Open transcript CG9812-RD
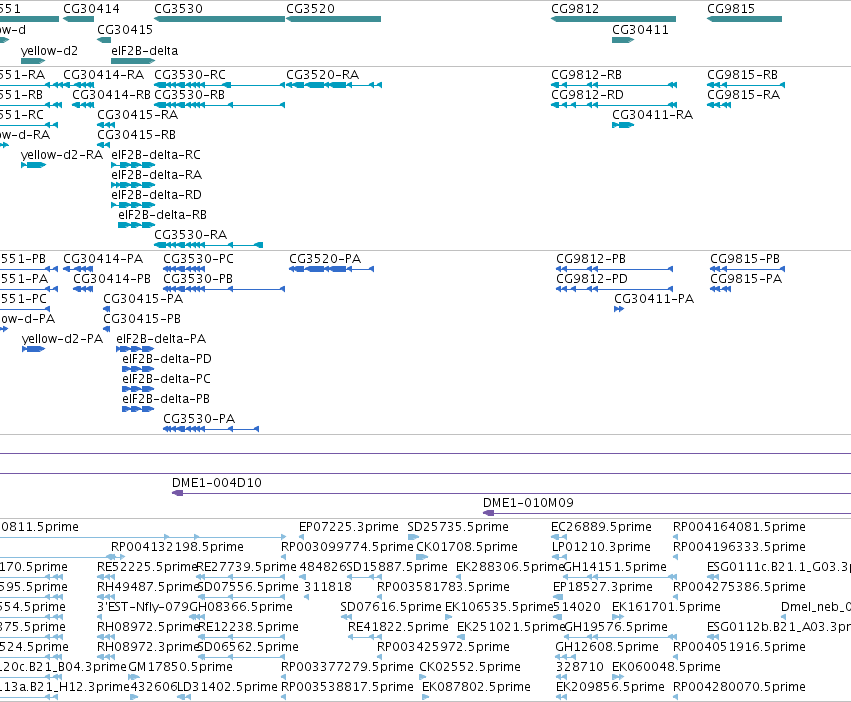The height and width of the screenshot is (702, 851). pos(587,95)
